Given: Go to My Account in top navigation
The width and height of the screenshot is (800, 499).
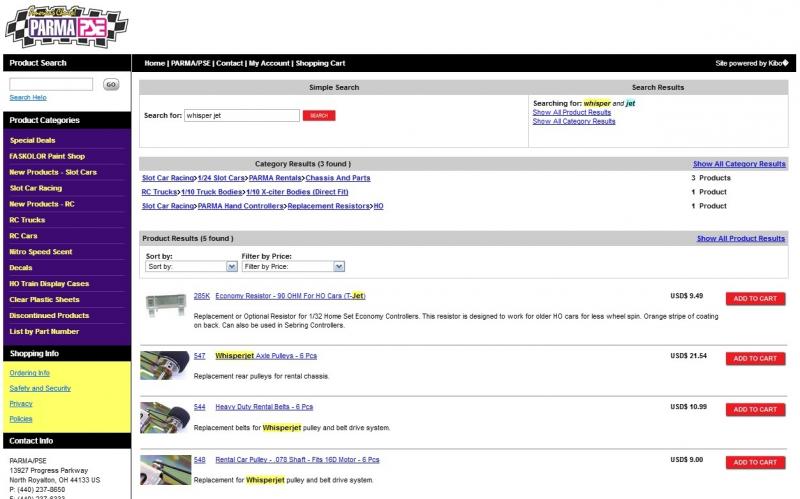Looking at the screenshot, I should (269, 63).
